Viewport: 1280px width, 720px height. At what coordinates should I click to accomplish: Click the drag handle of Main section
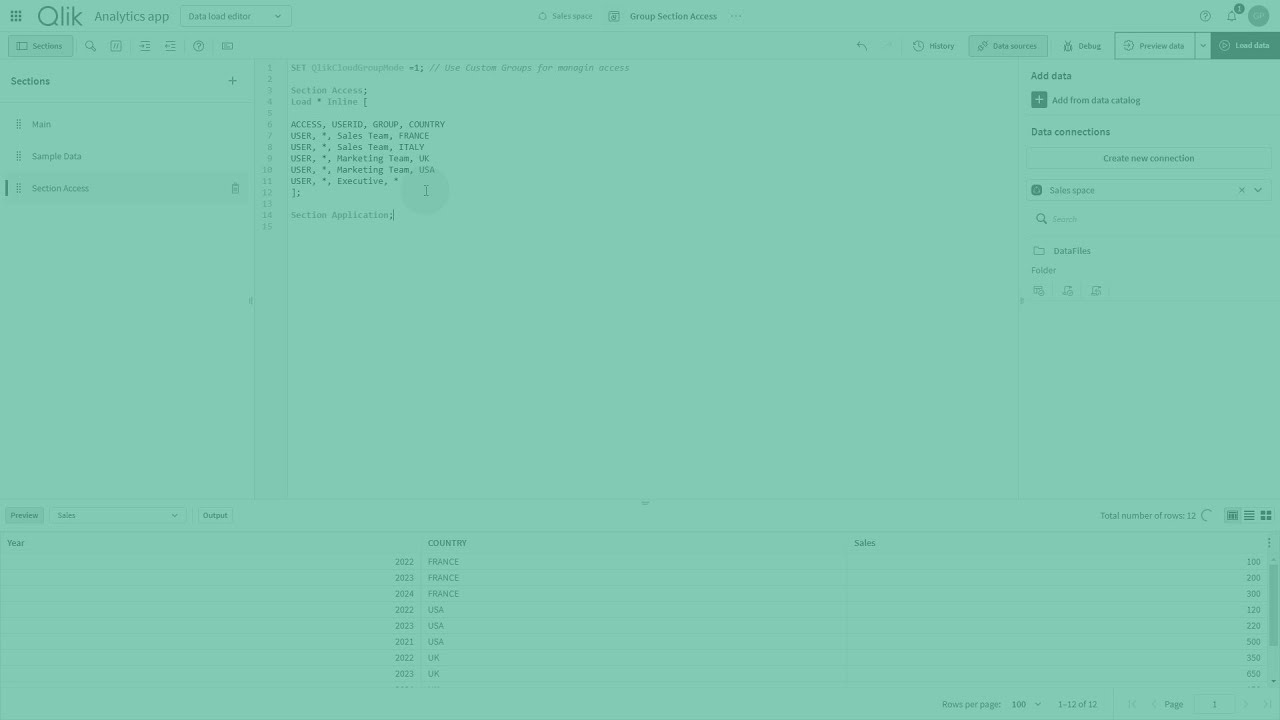point(18,124)
